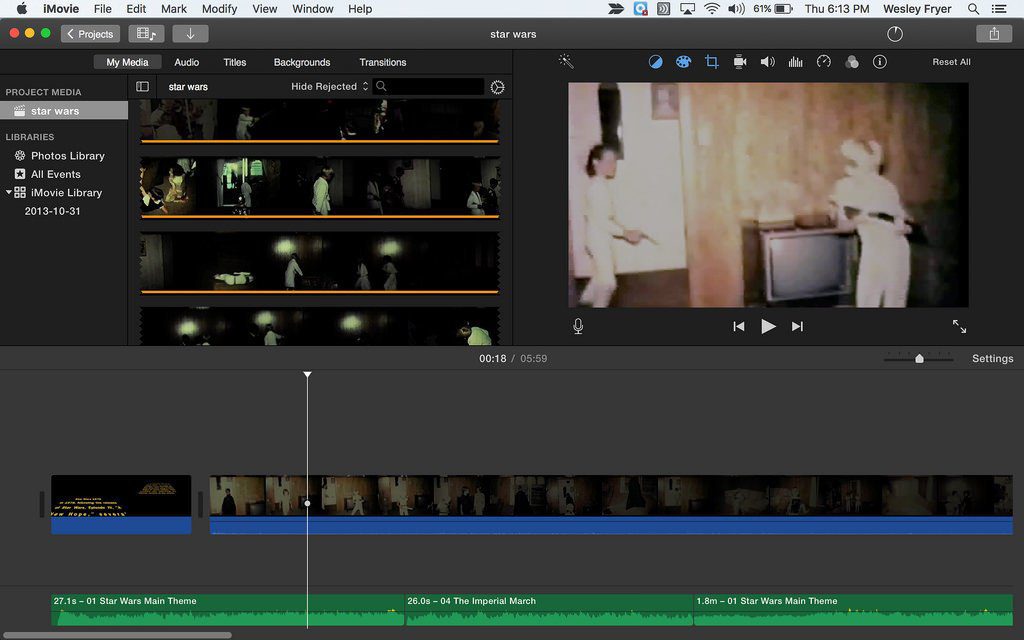Open the Hide Rejected dropdown

click(x=329, y=86)
